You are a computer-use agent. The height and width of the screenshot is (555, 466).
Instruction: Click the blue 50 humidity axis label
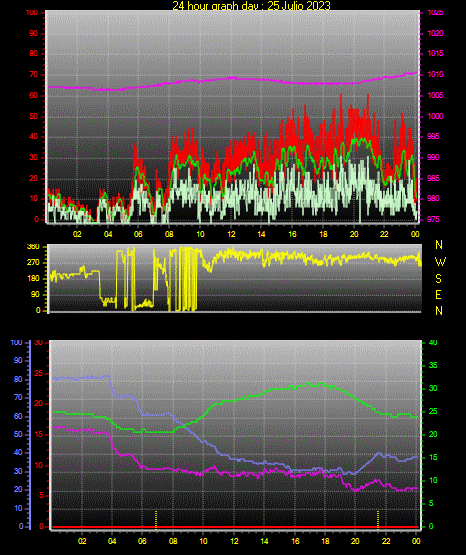(x=18, y=434)
